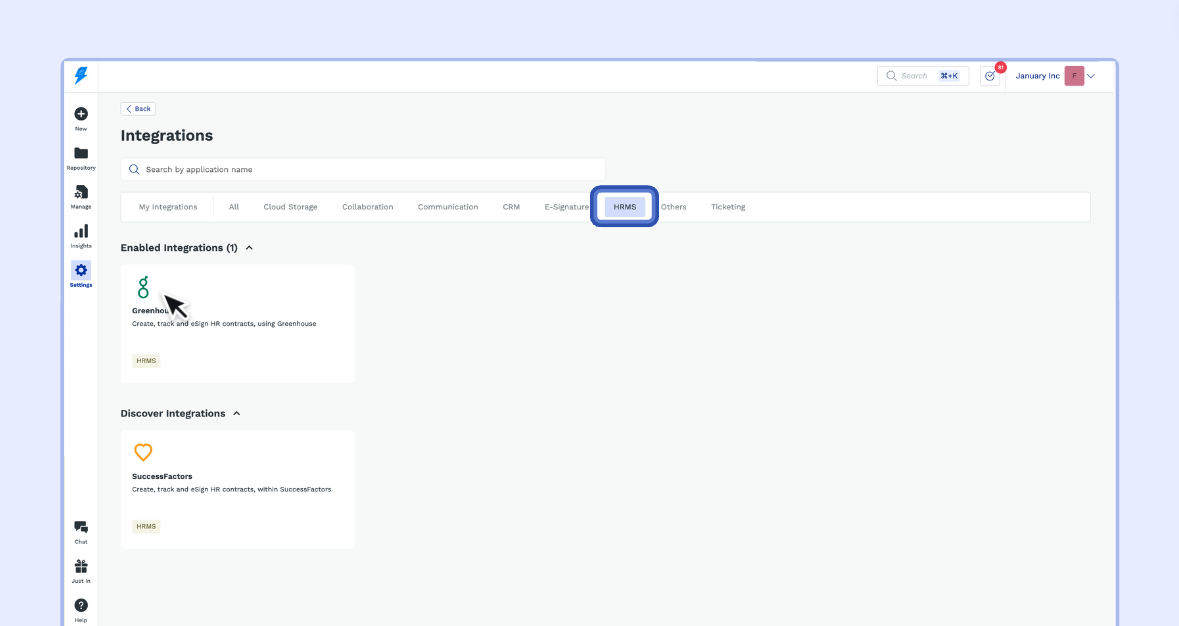Click the Back button
The width and height of the screenshot is (1179, 626).
[138, 109]
